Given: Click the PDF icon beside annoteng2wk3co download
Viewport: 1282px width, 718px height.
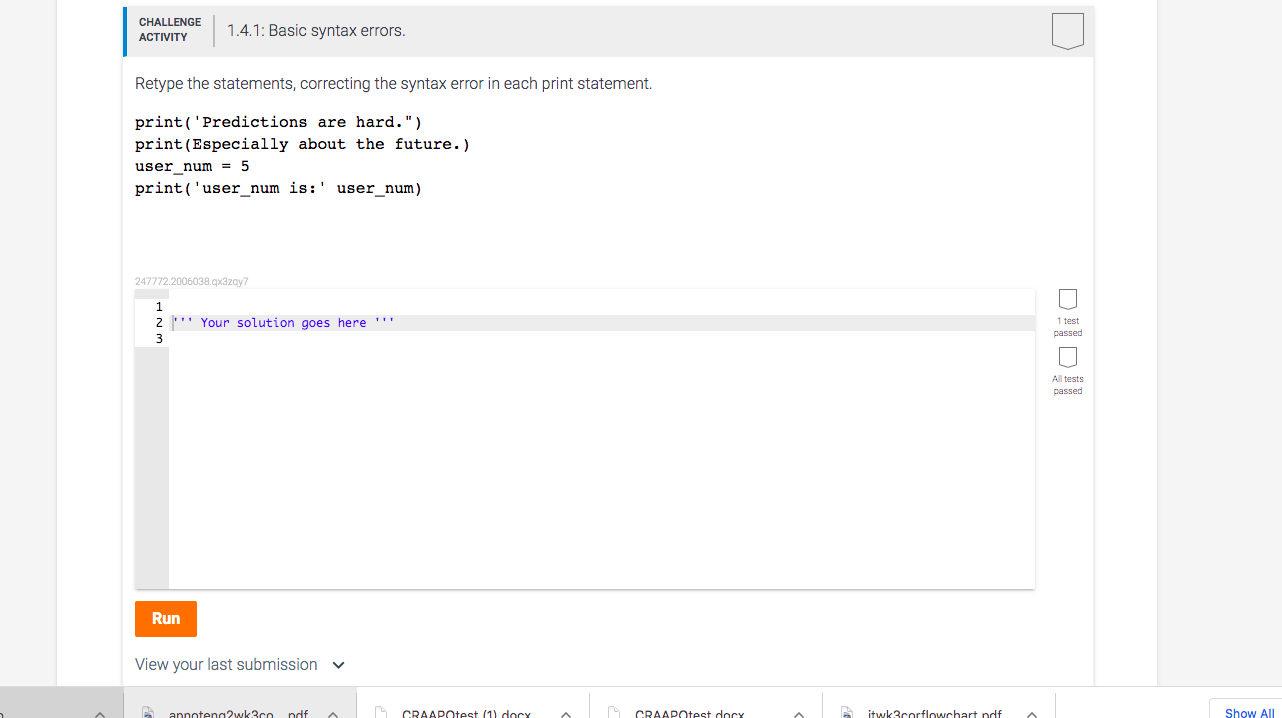Looking at the screenshot, I should [x=148, y=712].
